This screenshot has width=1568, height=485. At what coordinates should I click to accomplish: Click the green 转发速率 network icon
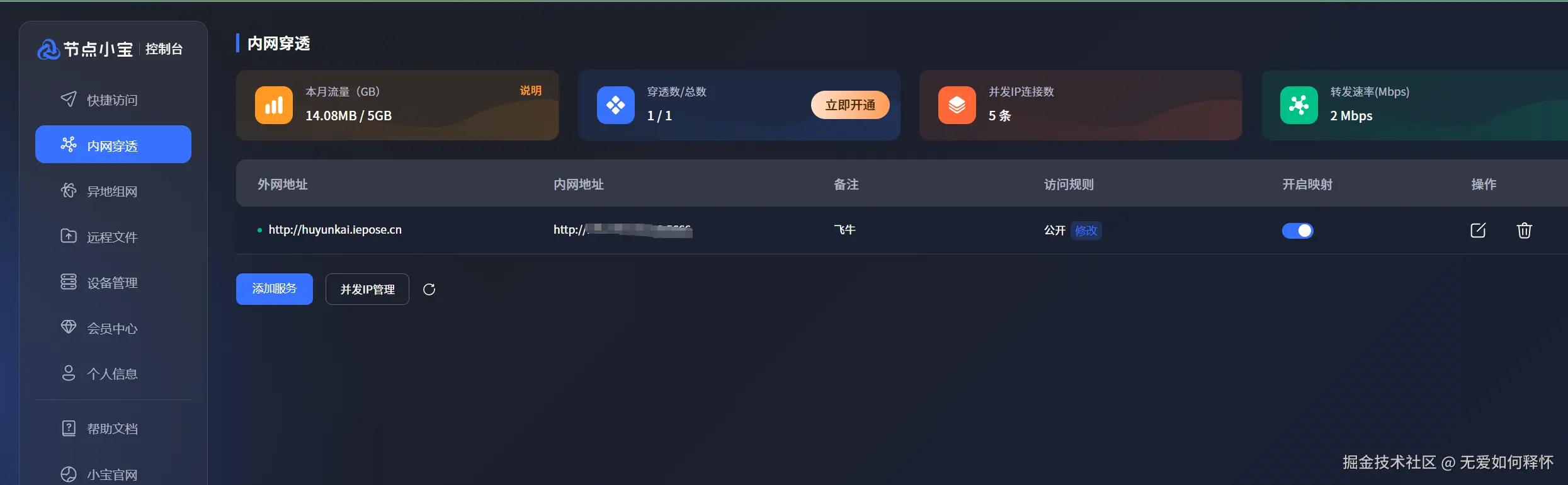coord(1299,105)
